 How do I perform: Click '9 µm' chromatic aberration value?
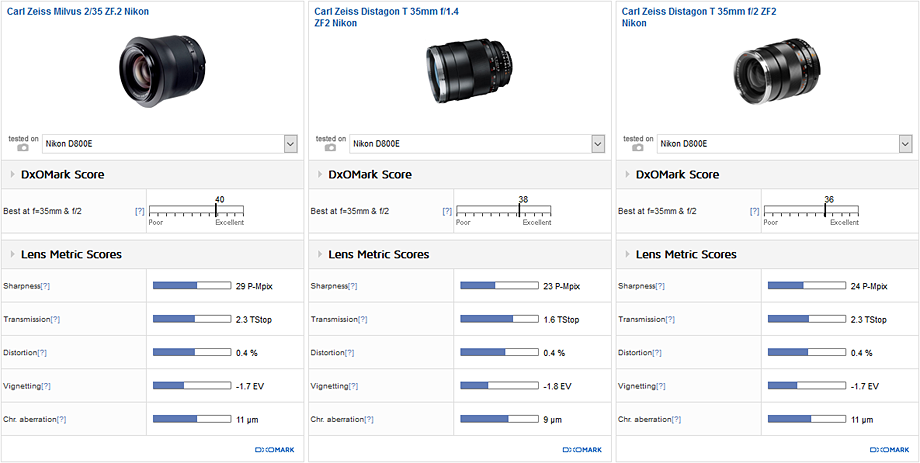pos(554,420)
